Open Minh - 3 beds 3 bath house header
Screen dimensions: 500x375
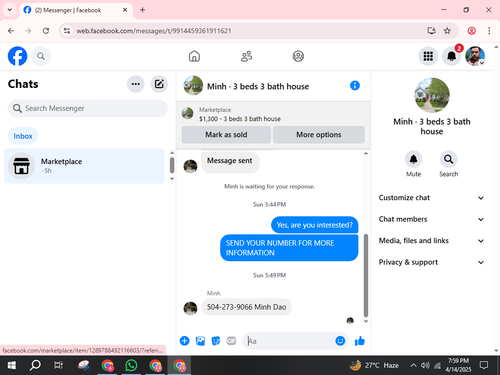coord(247,86)
